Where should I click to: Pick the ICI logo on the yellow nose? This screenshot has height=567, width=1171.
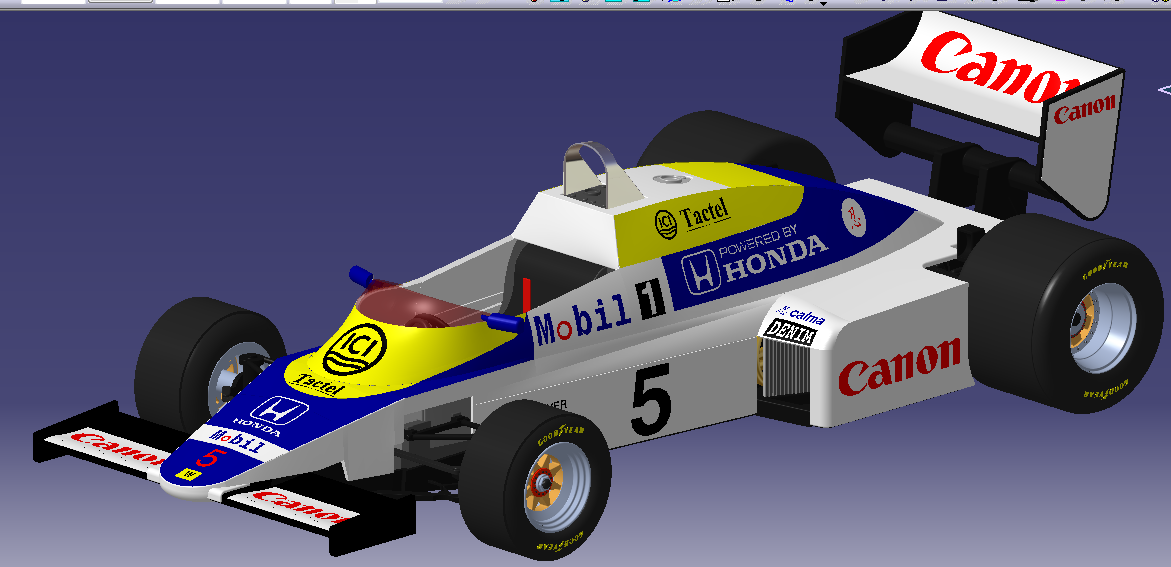tap(355, 350)
